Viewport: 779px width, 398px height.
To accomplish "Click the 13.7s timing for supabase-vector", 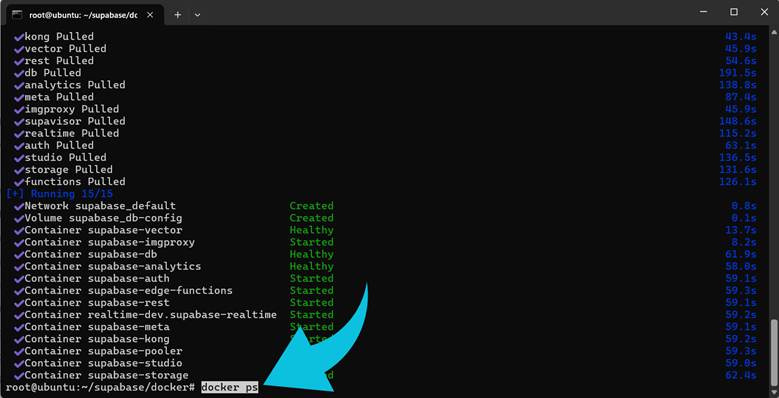I will [x=741, y=230].
